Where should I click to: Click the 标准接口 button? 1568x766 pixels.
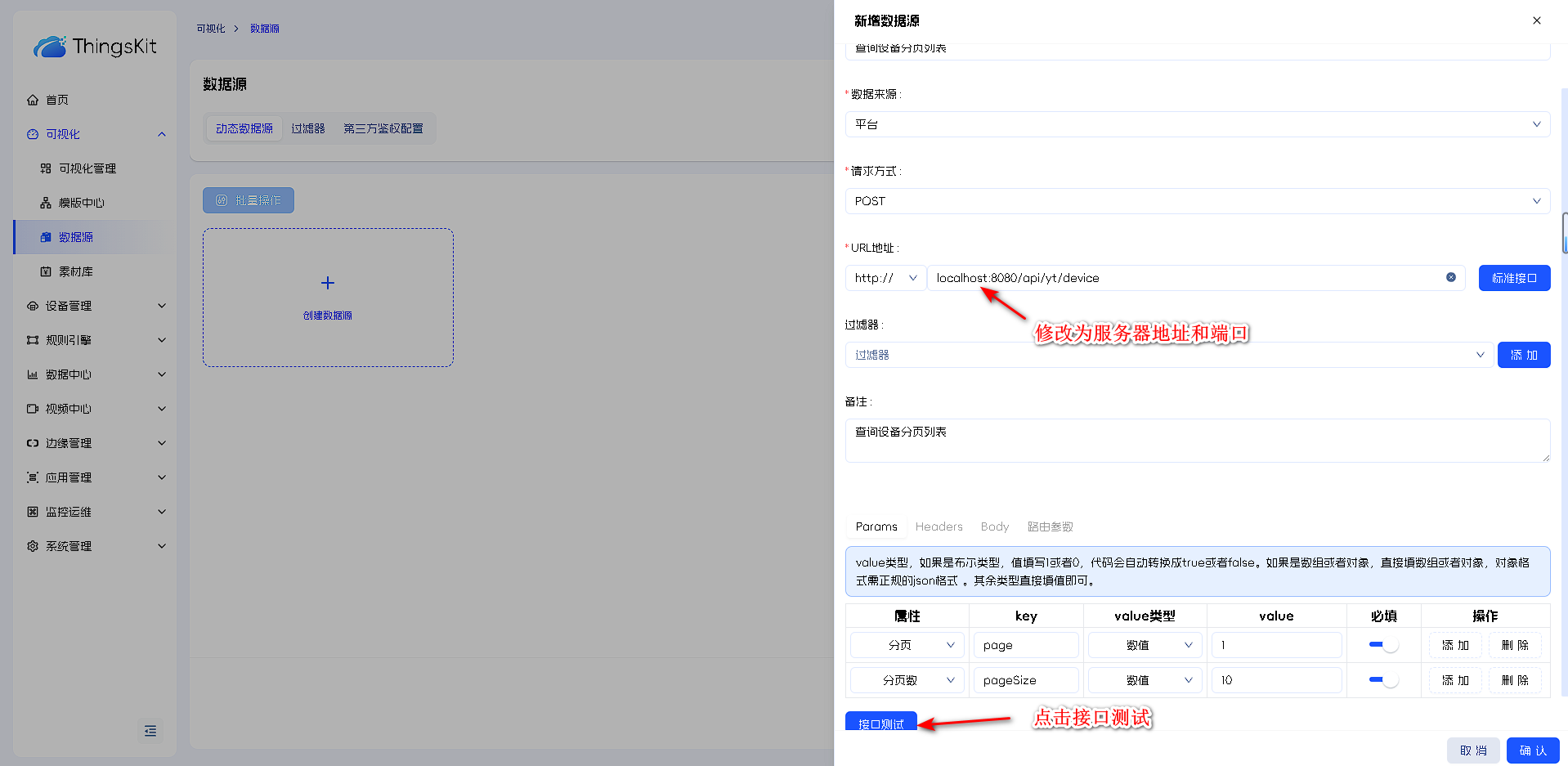(x=1514, y=278)
